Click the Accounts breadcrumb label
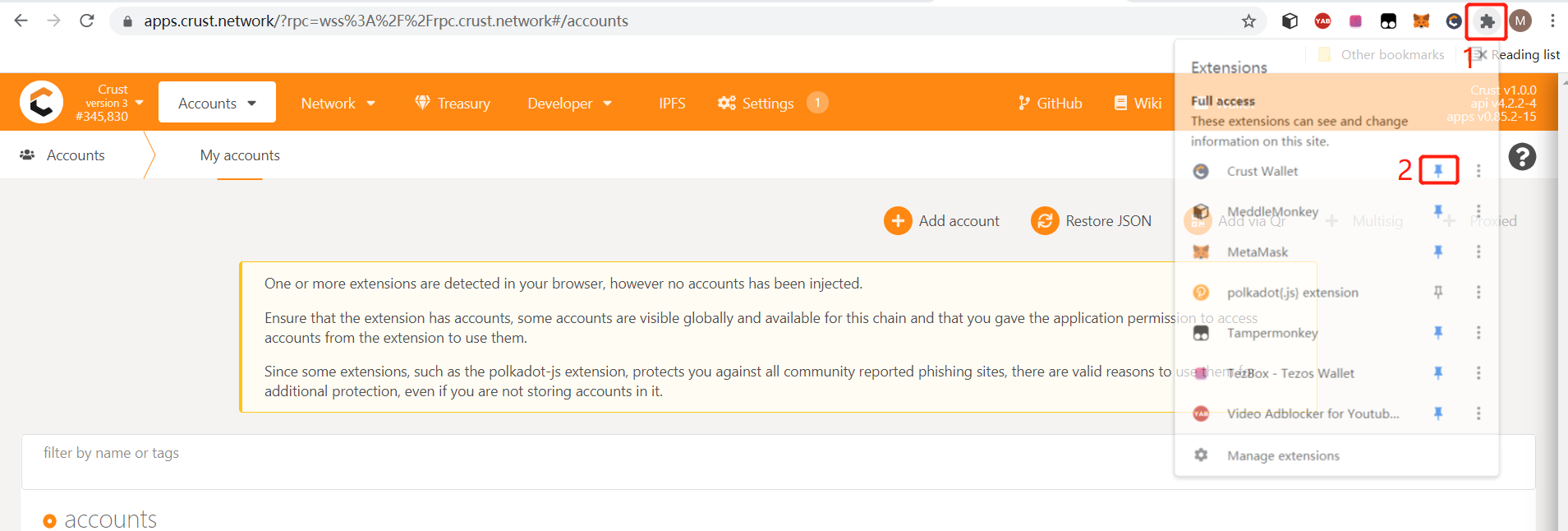The width and height of the screenshot is (1568, 531). pos(76,155)
